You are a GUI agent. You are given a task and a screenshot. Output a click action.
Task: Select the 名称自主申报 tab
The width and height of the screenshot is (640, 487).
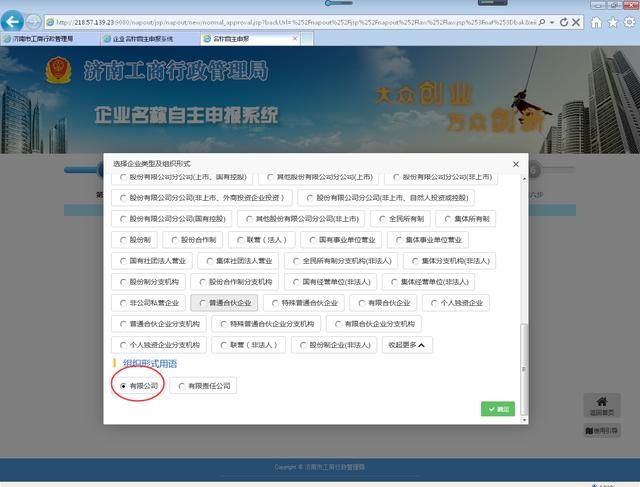click(250, 39)
